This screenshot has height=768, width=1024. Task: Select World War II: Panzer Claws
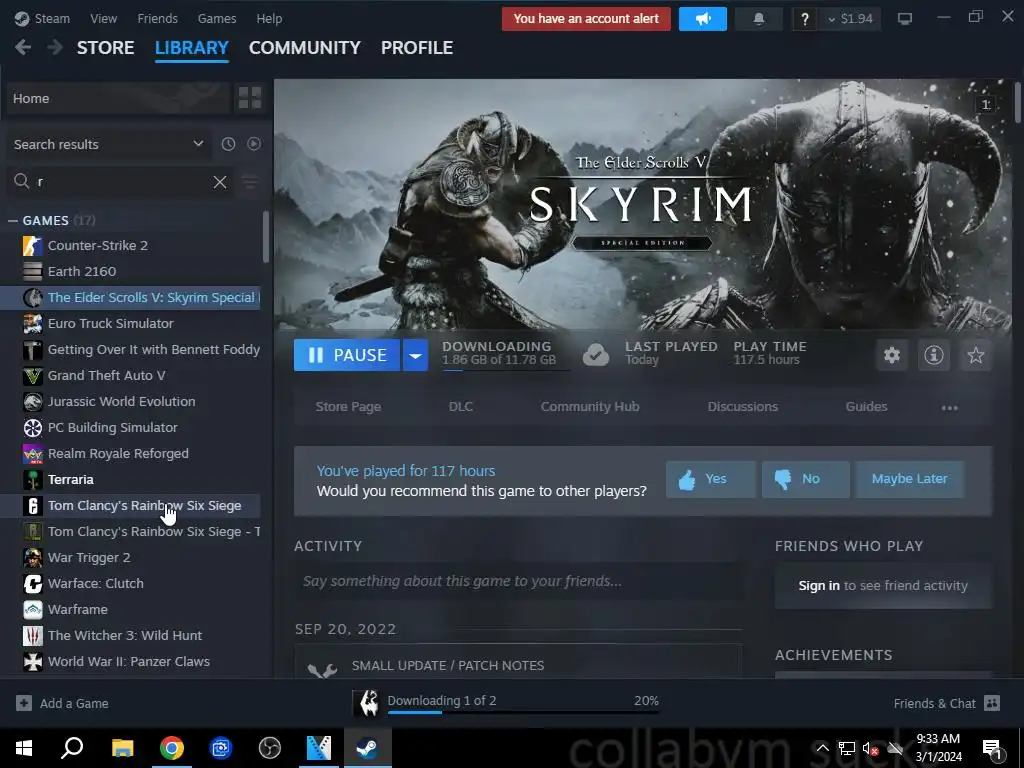click(x=131, y=662)
